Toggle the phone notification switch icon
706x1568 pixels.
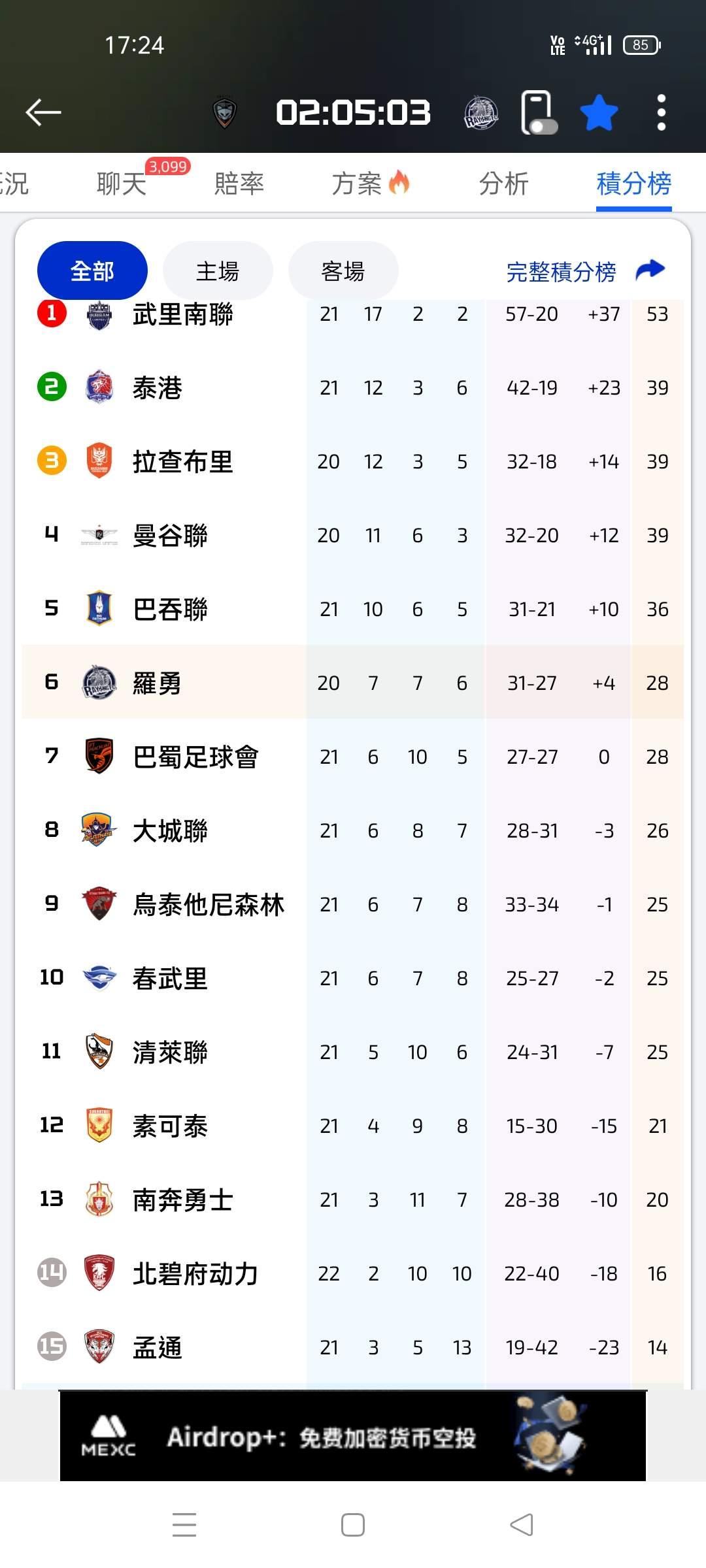tap(539, 113)
